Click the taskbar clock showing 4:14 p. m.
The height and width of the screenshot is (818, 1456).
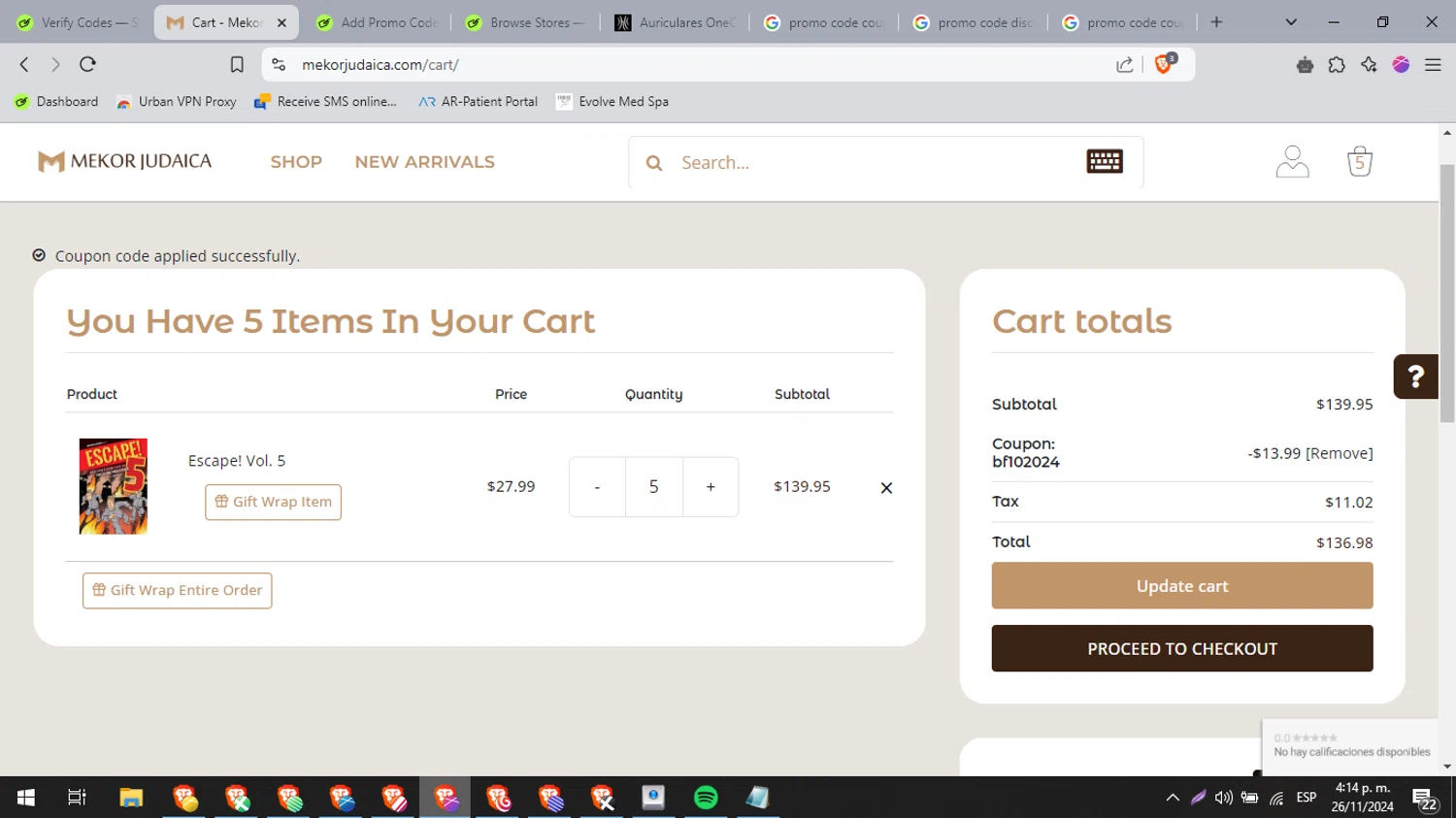pyautogui.click(x=1363, y=797)
